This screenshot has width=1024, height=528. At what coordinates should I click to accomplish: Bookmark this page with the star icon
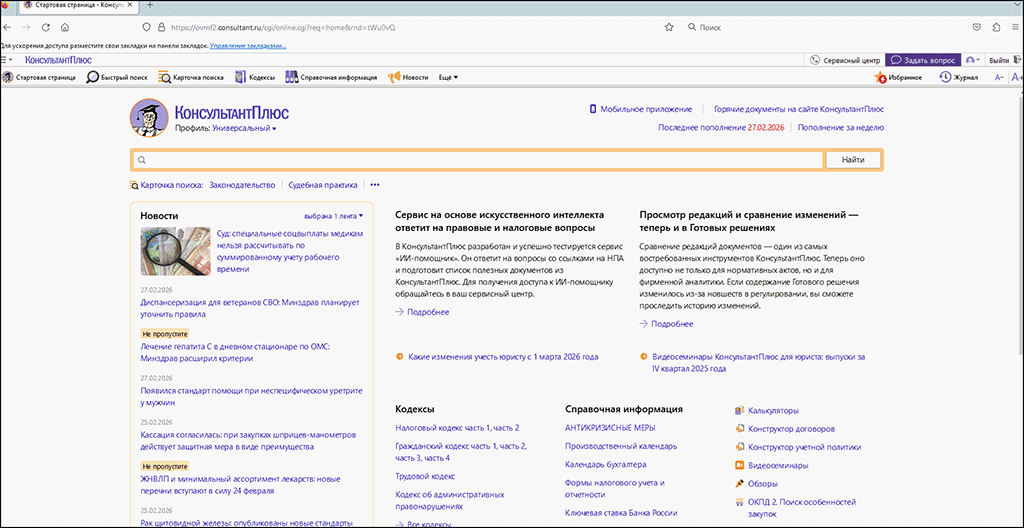669,27
